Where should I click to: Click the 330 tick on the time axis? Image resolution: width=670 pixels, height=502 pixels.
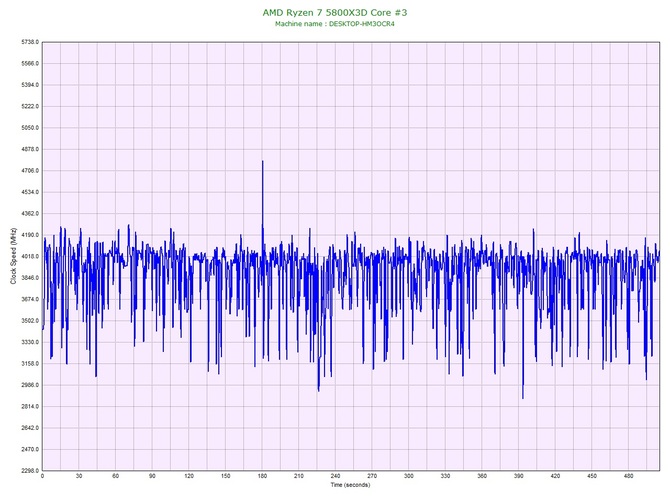tap(445, 476)
